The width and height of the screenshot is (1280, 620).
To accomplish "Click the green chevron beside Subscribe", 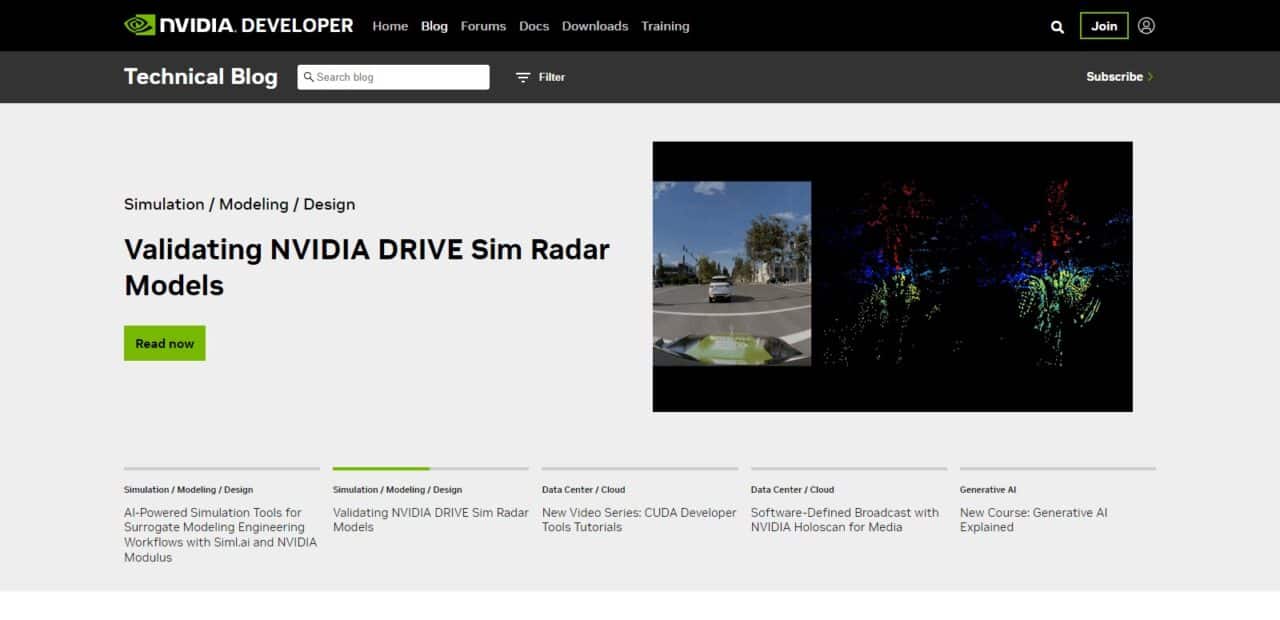I will (1150, 77).
